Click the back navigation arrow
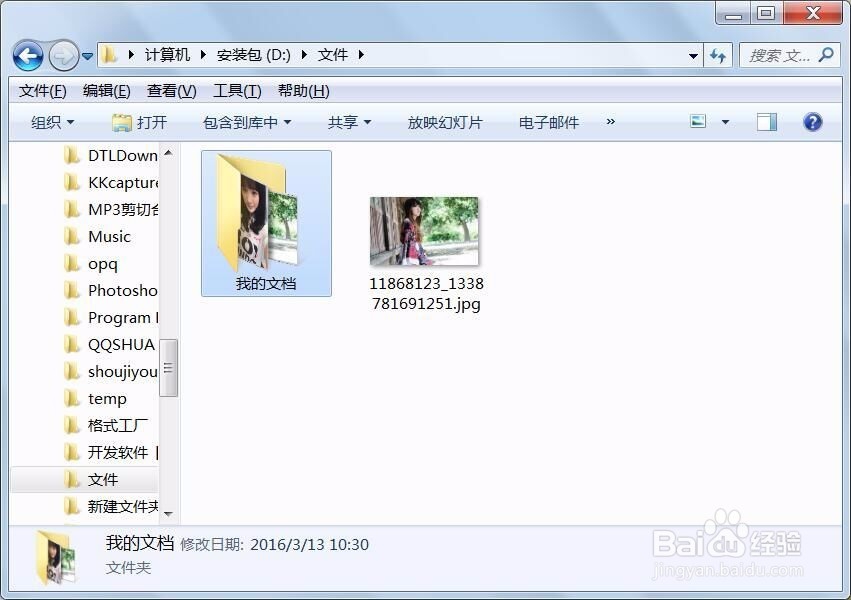The height and width of the screenshot is (600, 851). (27, 55)
